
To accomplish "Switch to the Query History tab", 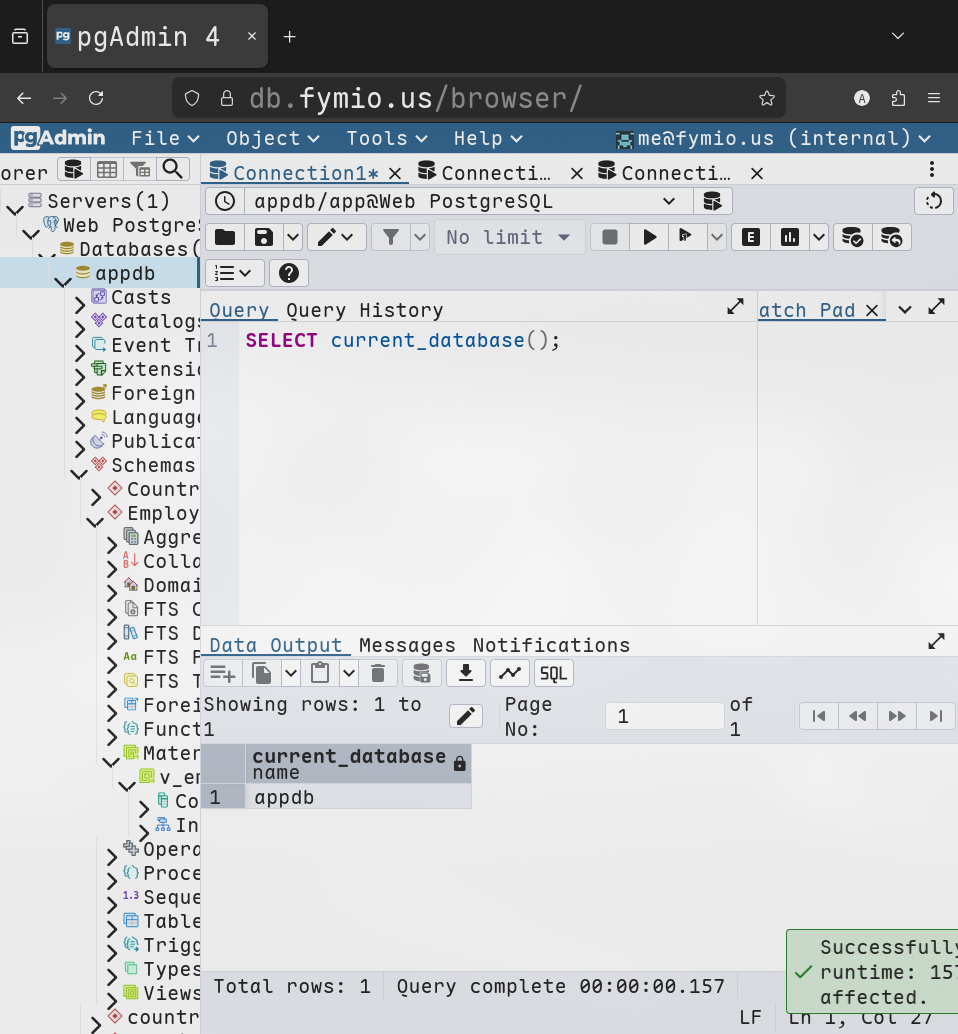I will (x=364, y=310).
